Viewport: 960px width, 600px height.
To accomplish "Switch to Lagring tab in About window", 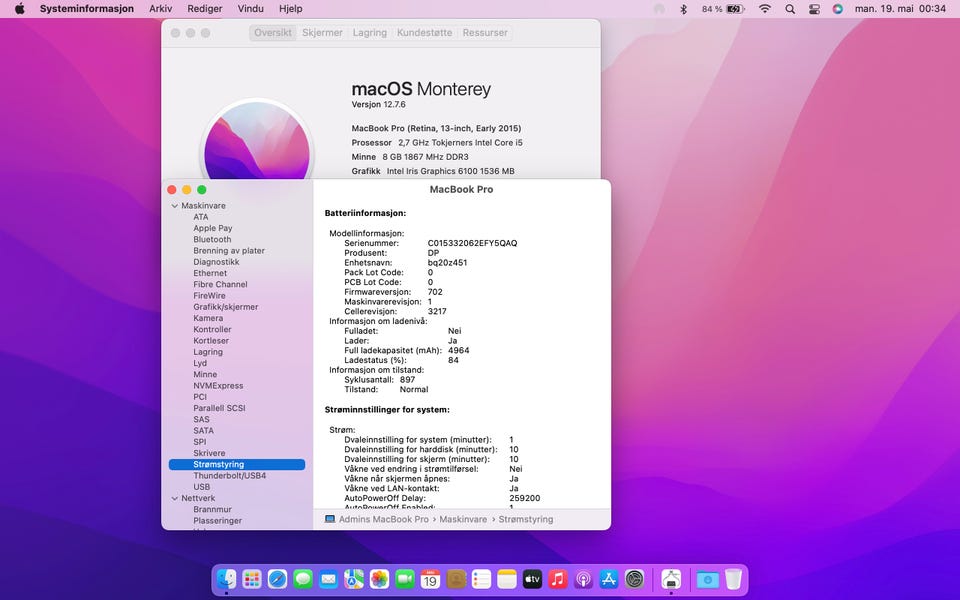I will pyautogui.click(x=370, y=33).
